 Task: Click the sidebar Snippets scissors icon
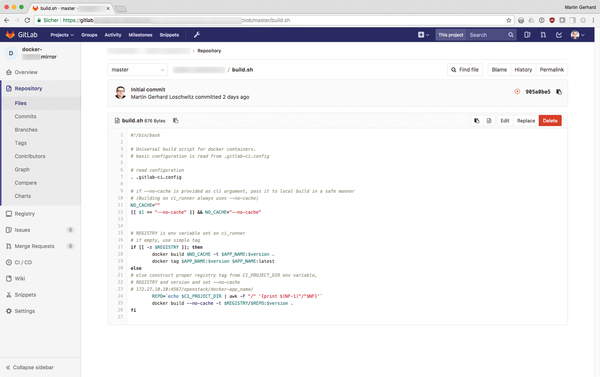tap(9, 295)
